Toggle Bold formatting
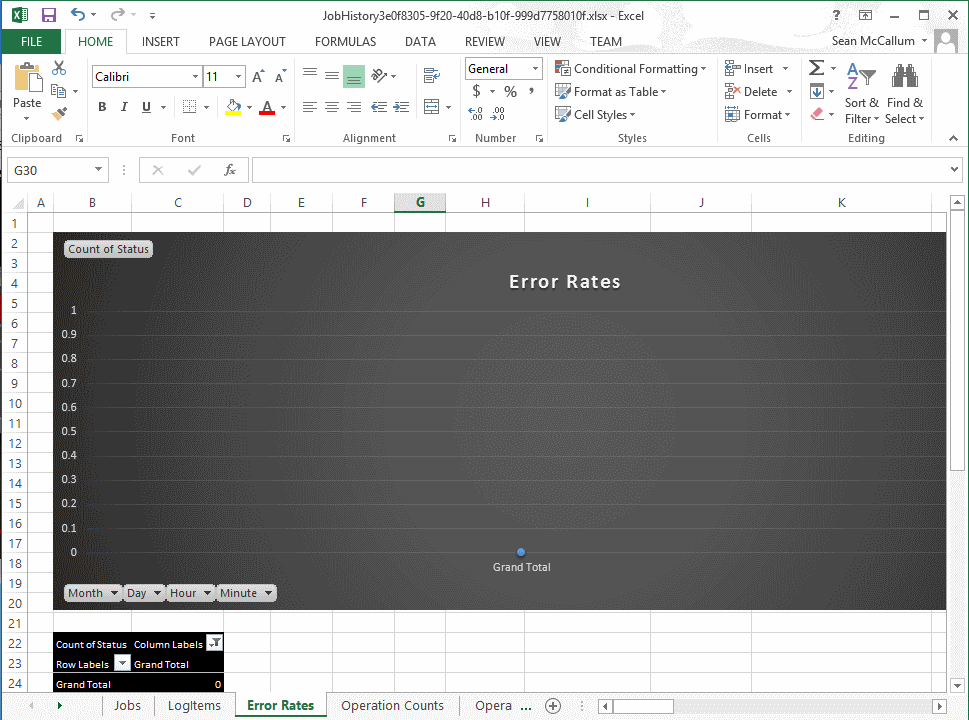The height and width of the screenshot is (720, 969). (x=102, y=107)
